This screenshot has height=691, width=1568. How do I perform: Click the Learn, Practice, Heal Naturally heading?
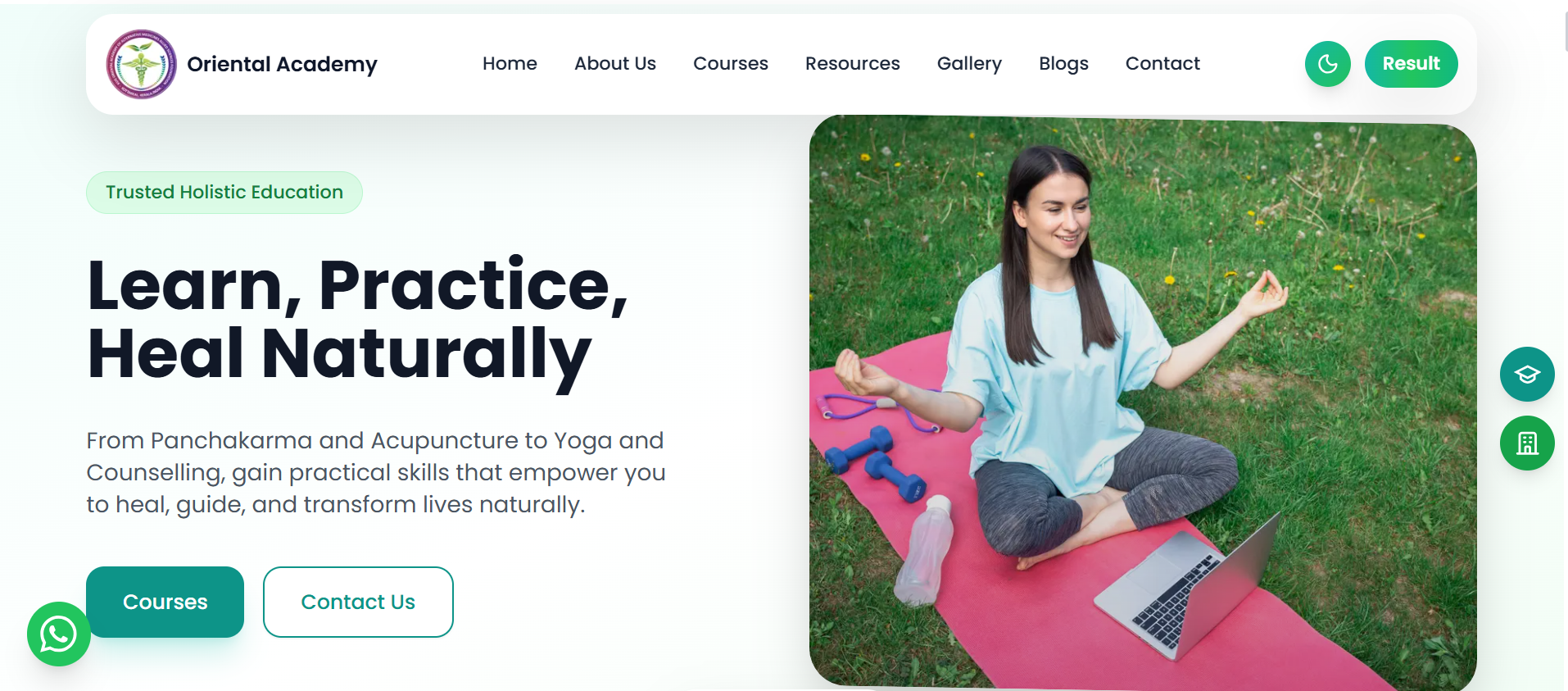[357, 320]
